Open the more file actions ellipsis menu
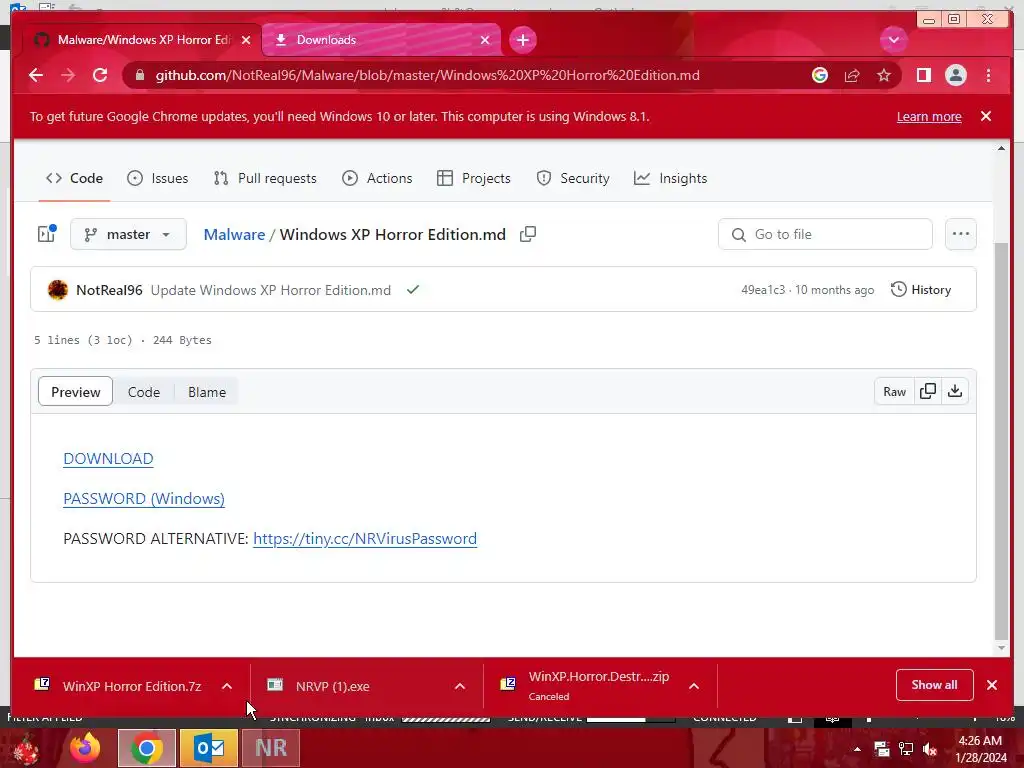The height and width of the screenshot is (768, 1024). 961,234
